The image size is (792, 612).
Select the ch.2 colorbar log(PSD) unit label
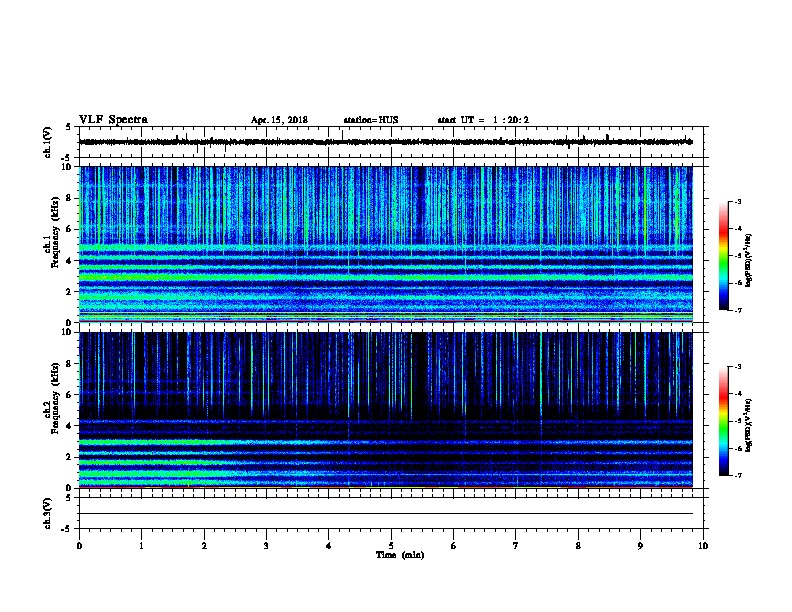[x=749, y=426]
